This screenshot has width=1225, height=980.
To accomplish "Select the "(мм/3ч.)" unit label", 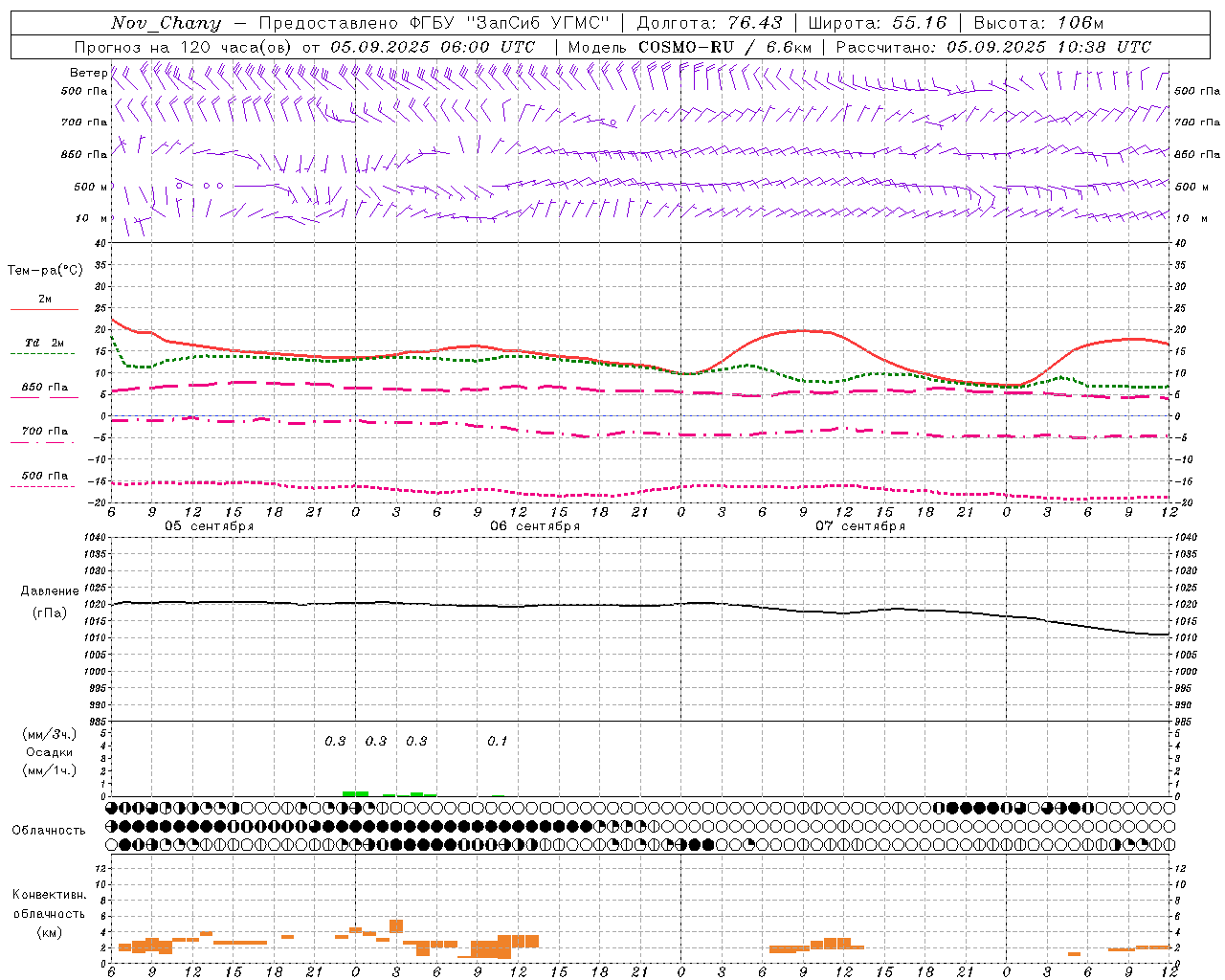I will pyautogui.click(x=50, y=734).
